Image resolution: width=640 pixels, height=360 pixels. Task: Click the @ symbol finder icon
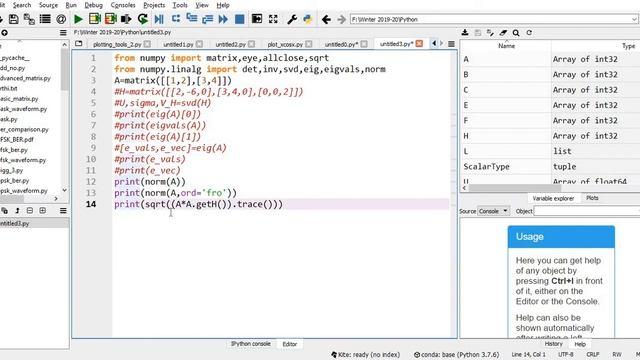pos(61,19)
